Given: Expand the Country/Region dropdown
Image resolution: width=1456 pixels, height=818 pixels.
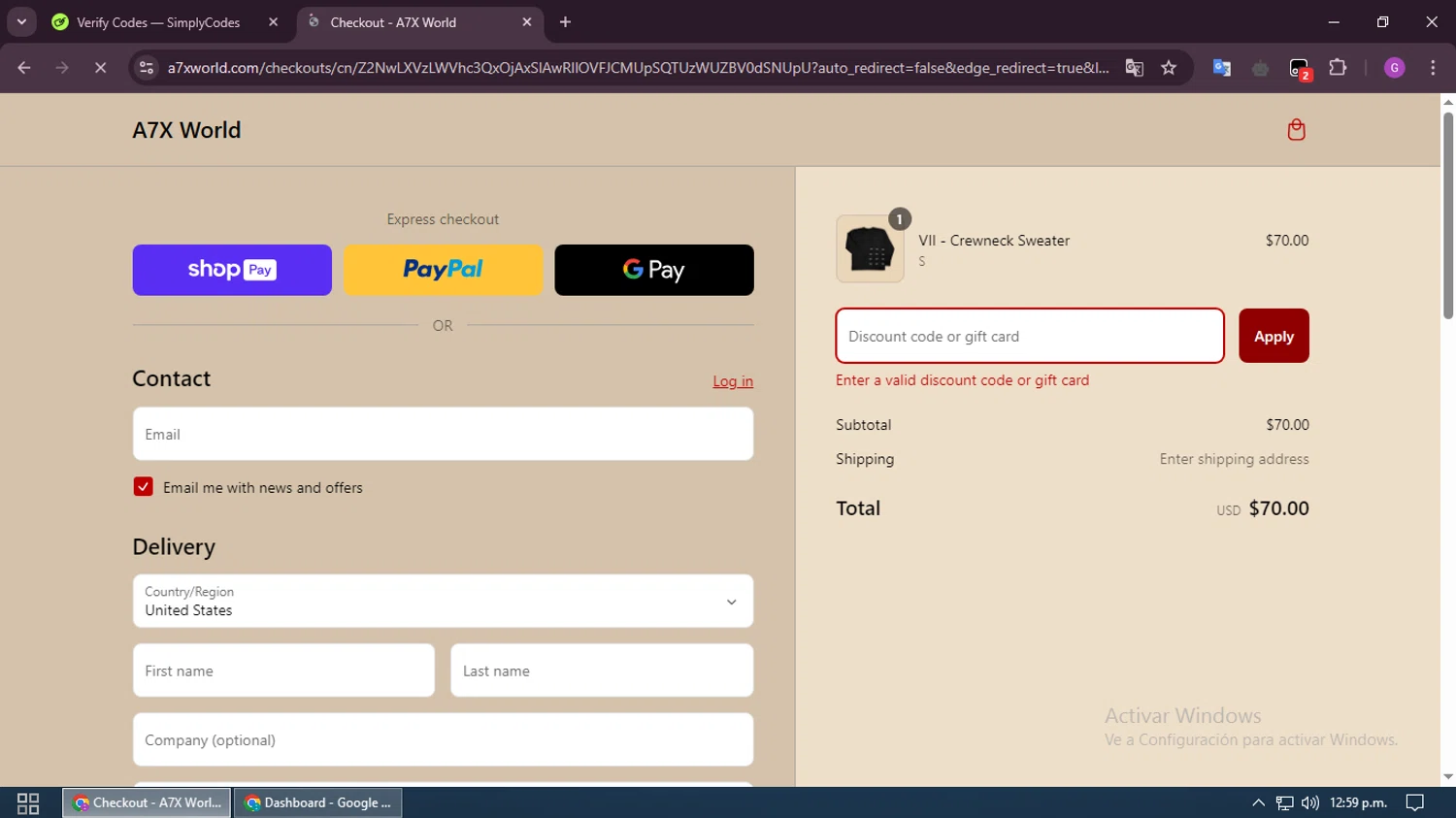Looking at the screenshot, I should pos(443,601).
